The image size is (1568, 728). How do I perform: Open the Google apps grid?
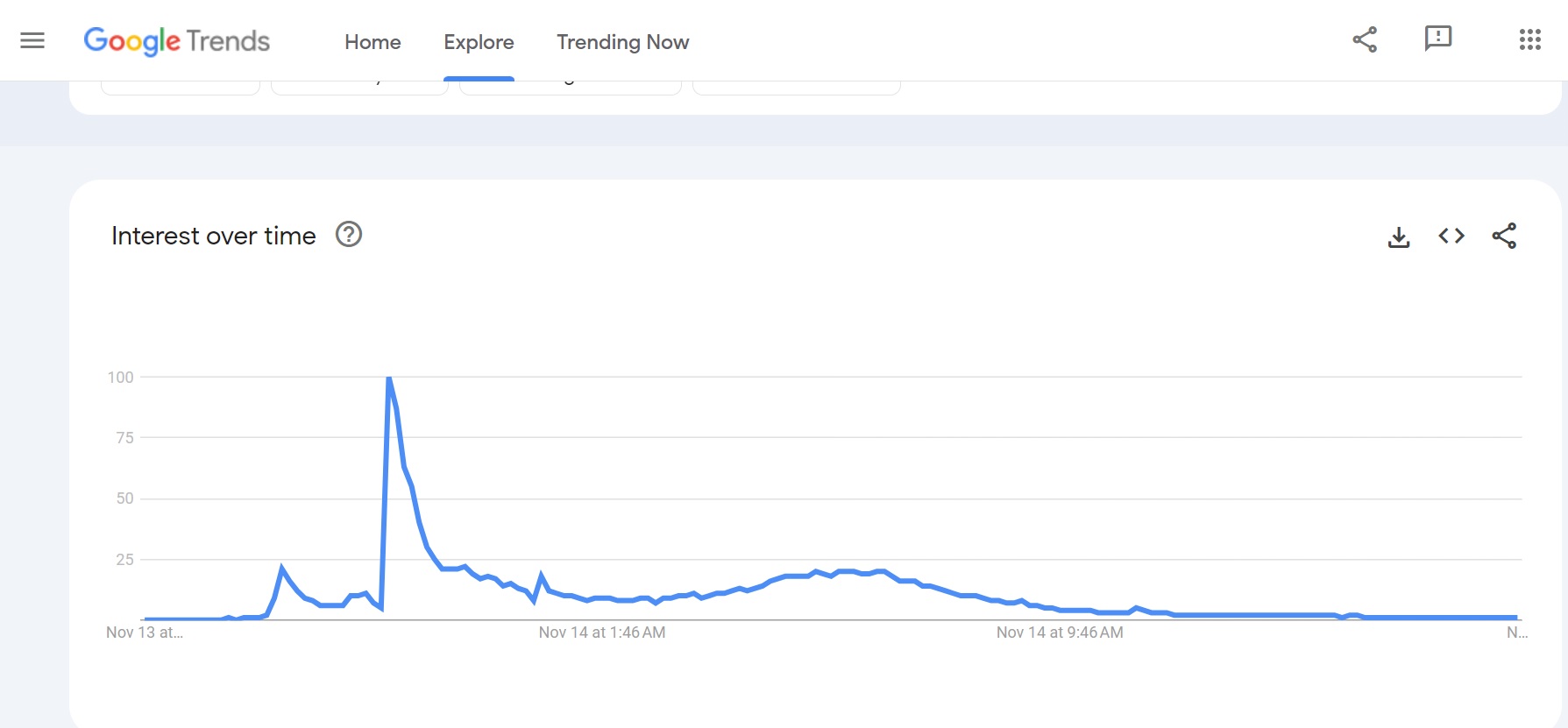(x=1529, y=39)
